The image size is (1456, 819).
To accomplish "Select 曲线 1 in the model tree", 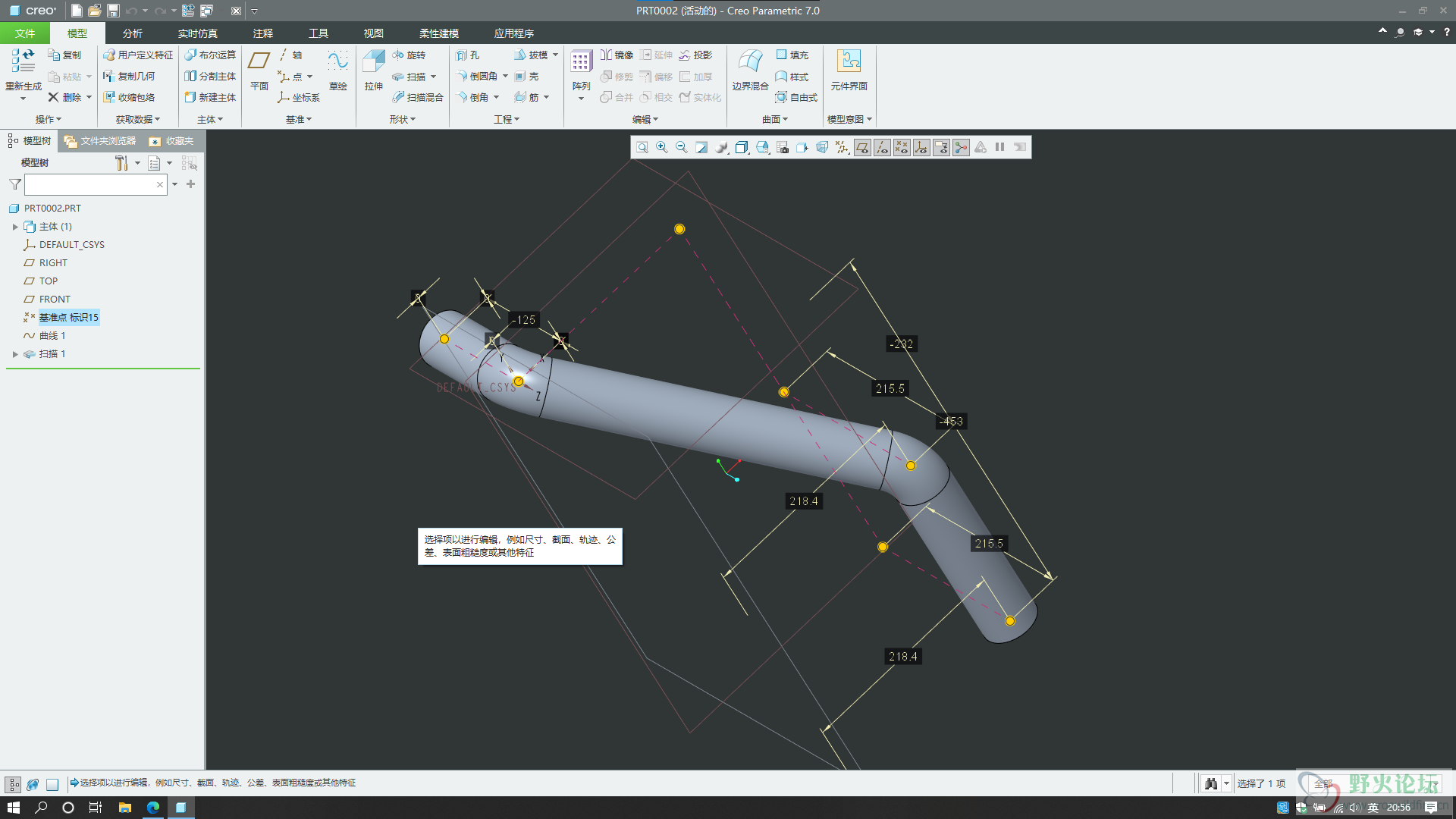I will (x=52, y=336).
